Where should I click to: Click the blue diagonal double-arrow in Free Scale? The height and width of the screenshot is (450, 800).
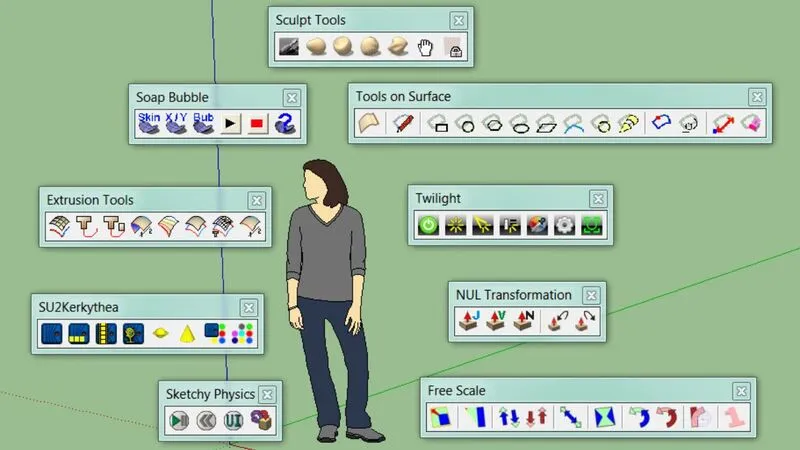click(570, 417)
